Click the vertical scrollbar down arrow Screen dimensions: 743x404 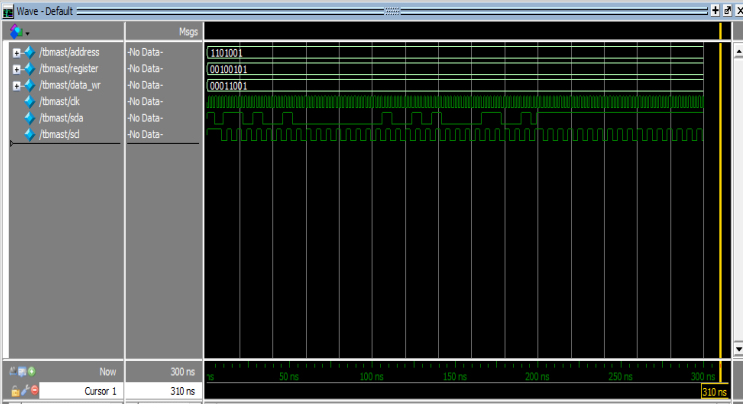[738, 349]
